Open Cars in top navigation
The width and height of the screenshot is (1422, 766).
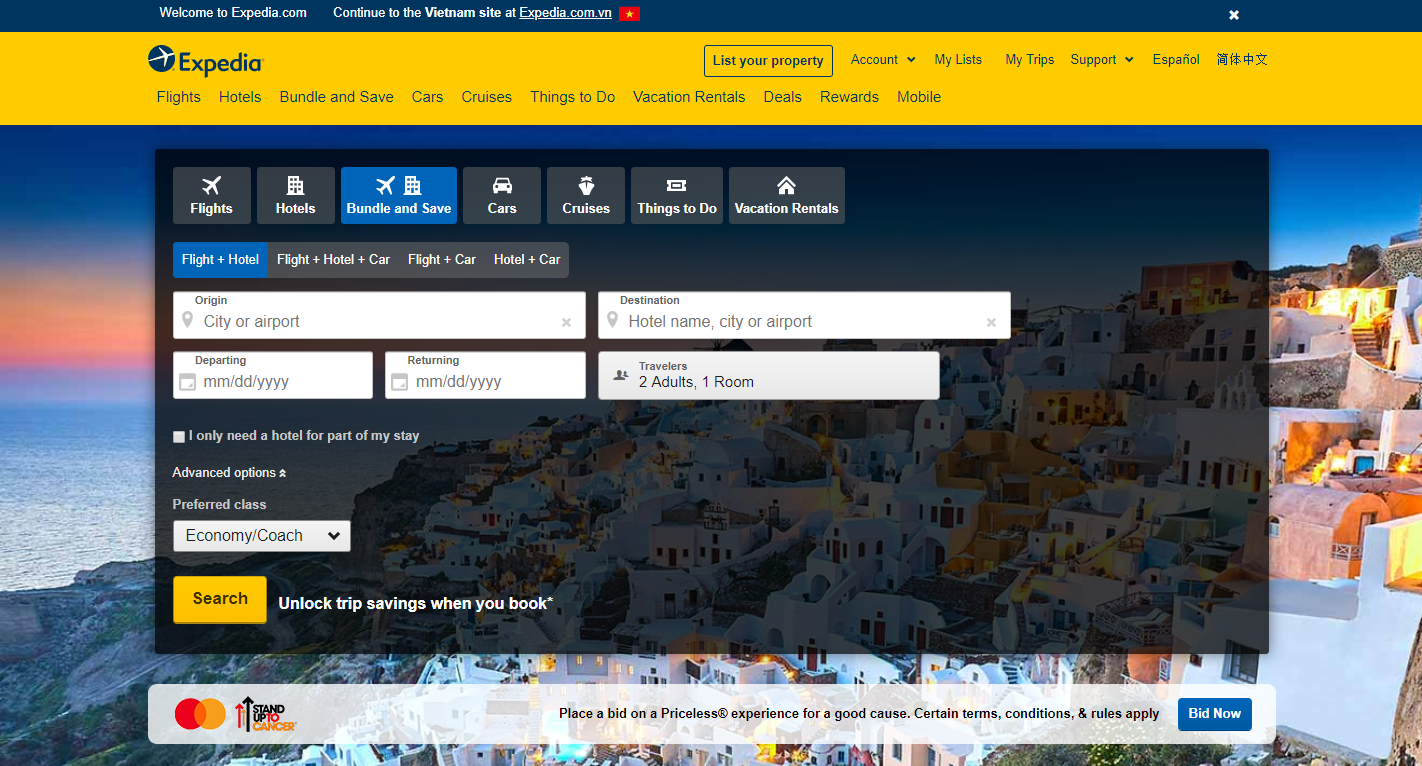pos(427,97)
